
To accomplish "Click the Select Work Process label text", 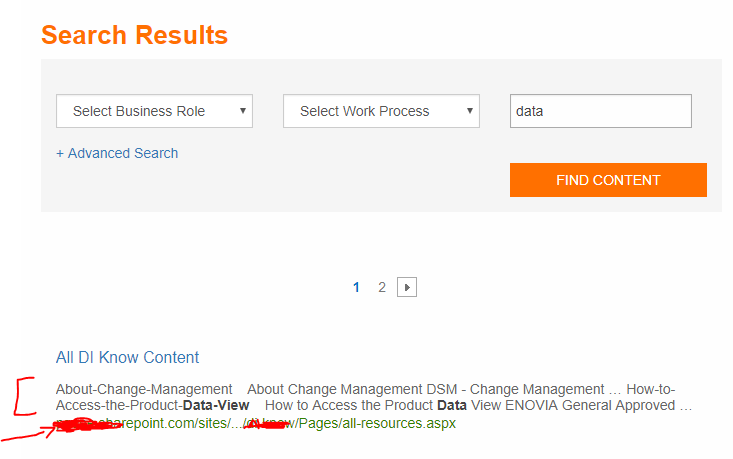I will point(365,111).
